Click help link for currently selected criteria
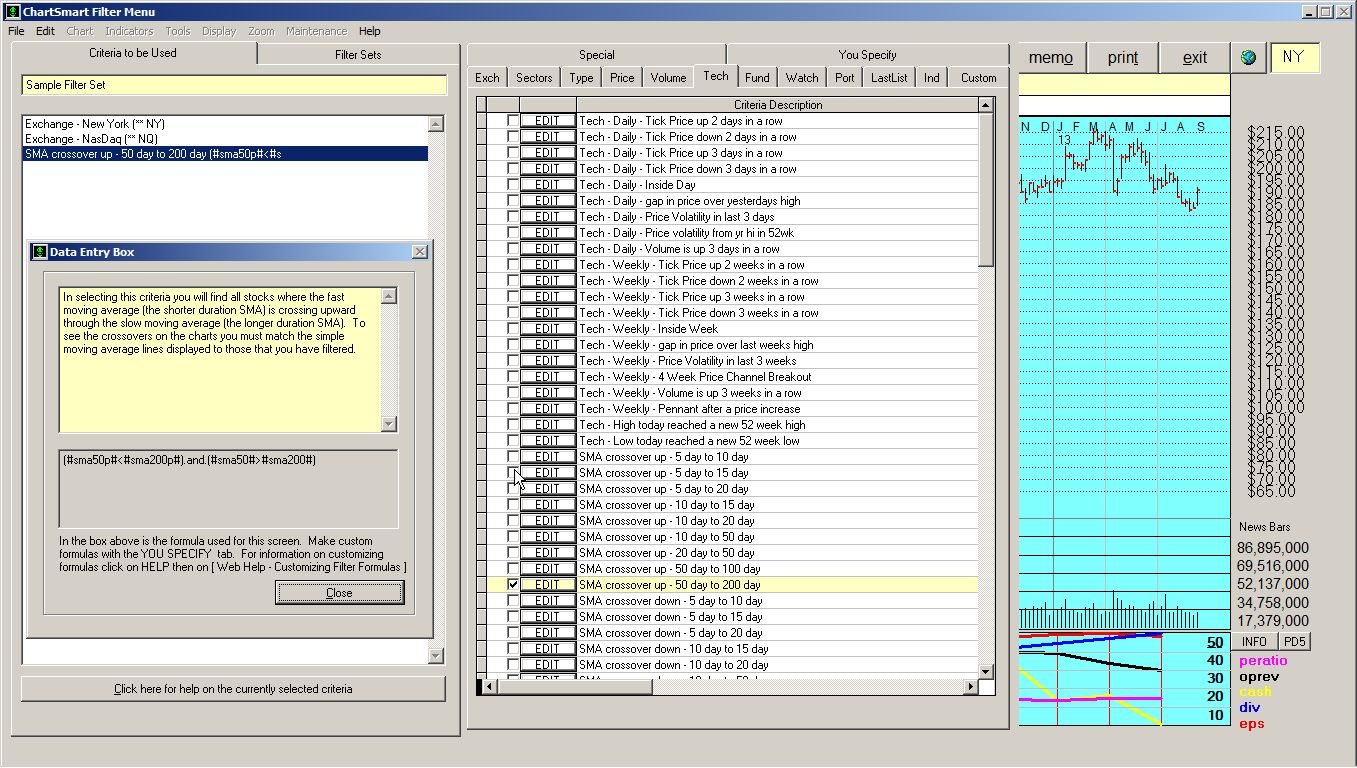The height and width of the screenshot is (768, 1357). (x=233, y=688)
